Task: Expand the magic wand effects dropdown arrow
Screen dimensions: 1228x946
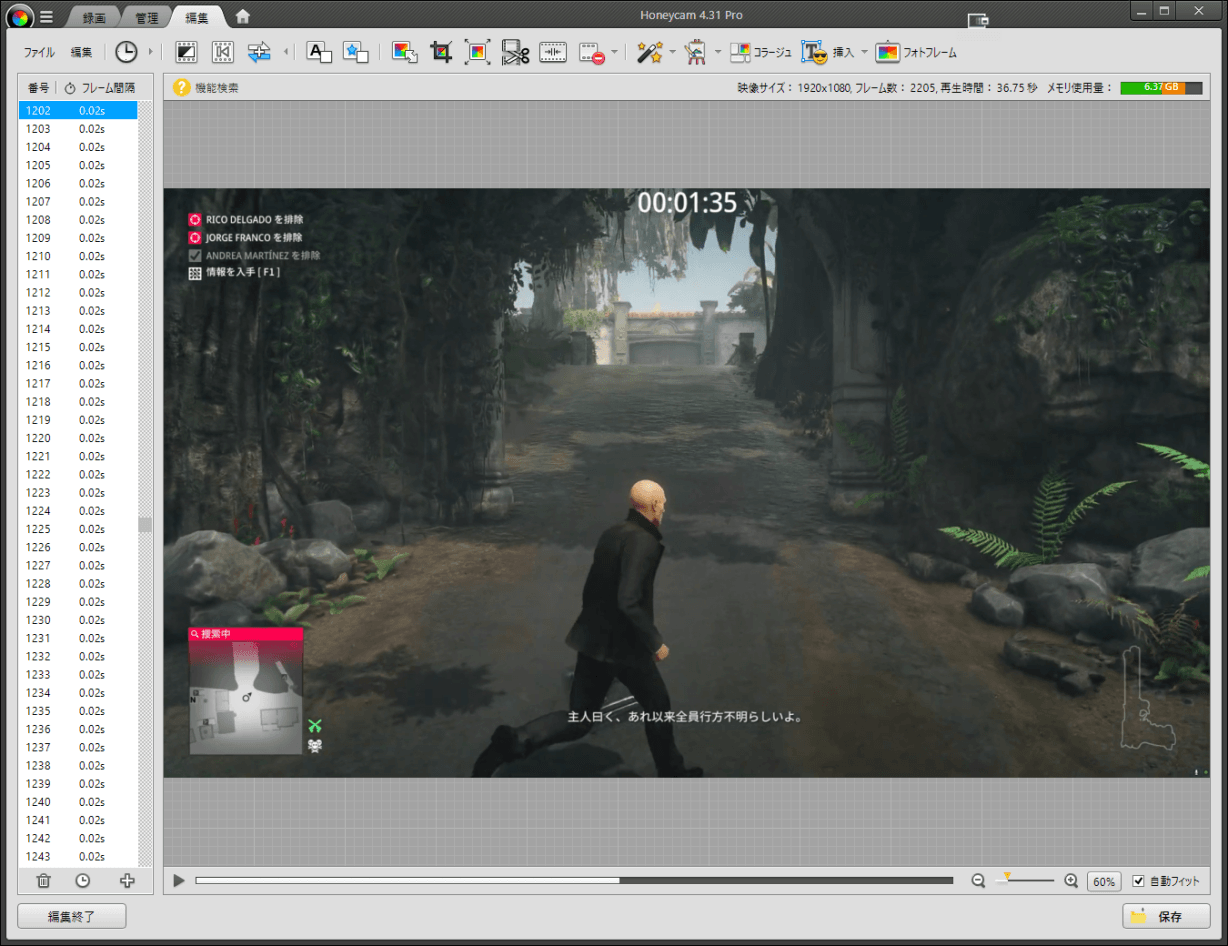Action: pos(673,52)
